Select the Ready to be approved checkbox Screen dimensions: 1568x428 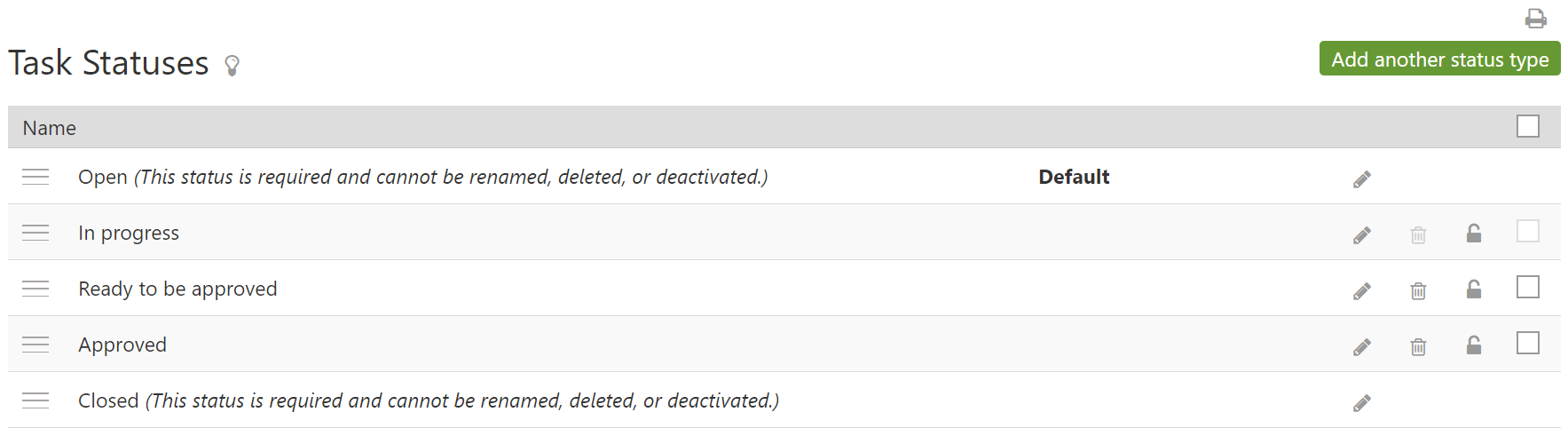coord(1528,287)
